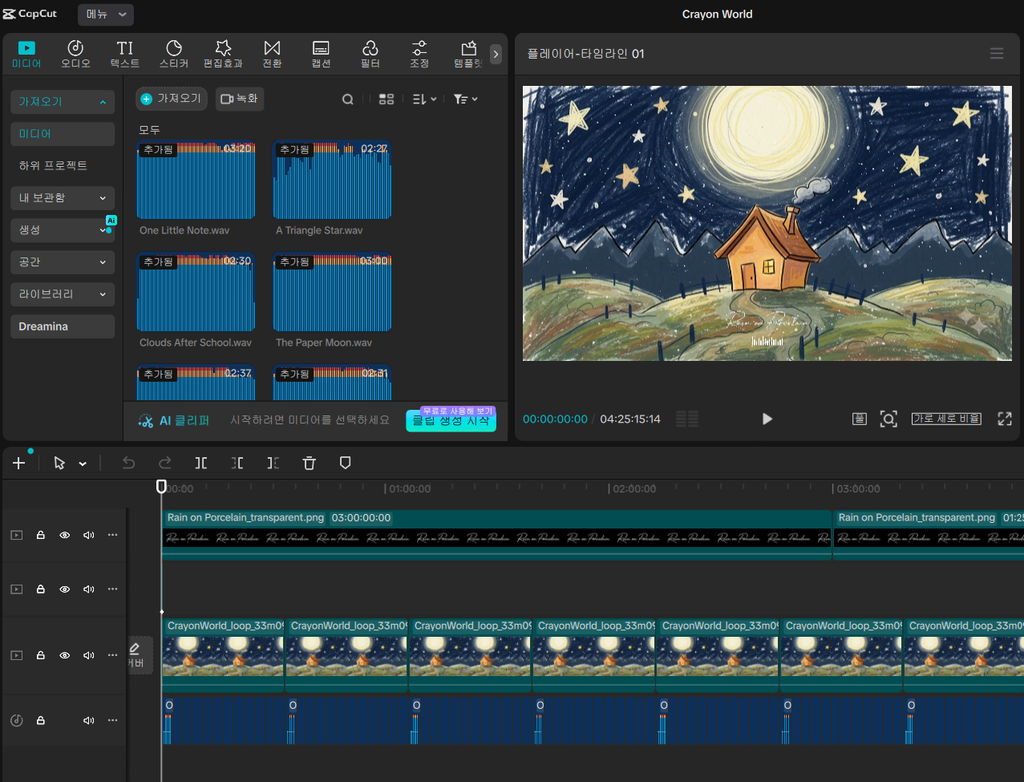Choose the selection pointer tool
The image size is (1024, 782).
pos(59,463)
